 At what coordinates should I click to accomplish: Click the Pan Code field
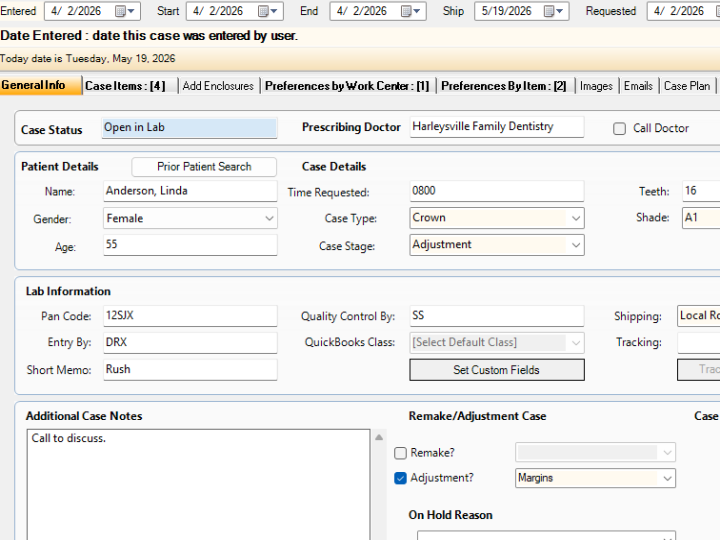[x=190, y=316]
